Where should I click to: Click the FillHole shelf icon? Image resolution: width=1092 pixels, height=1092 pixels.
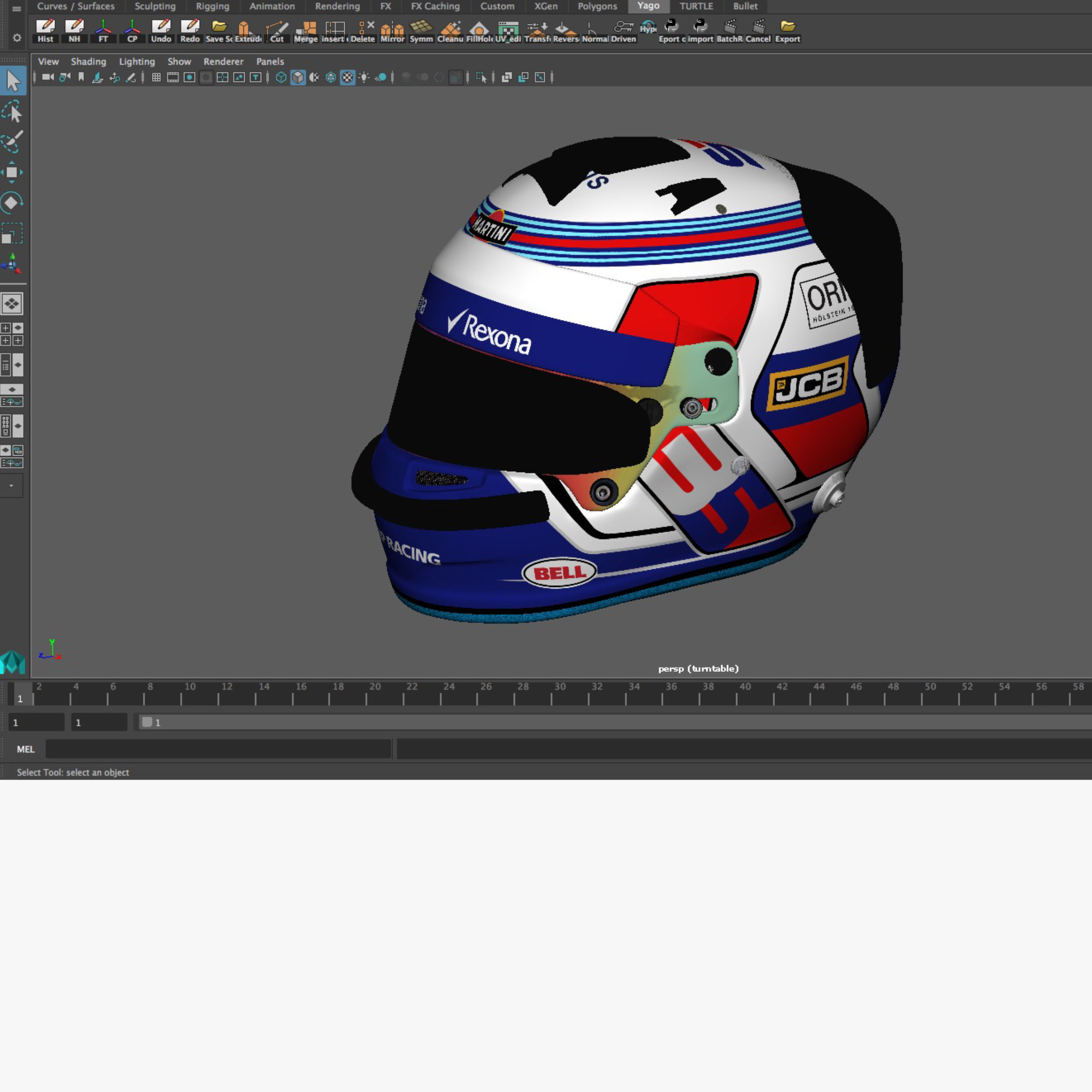tap(479, 31)
